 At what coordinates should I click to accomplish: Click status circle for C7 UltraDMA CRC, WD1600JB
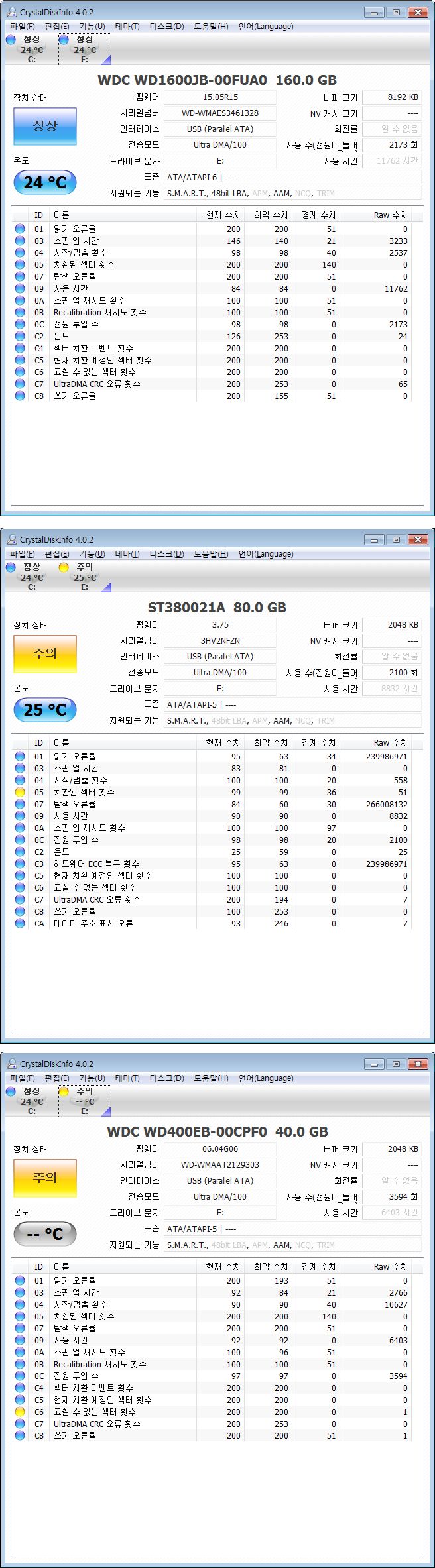pos(20,384)
